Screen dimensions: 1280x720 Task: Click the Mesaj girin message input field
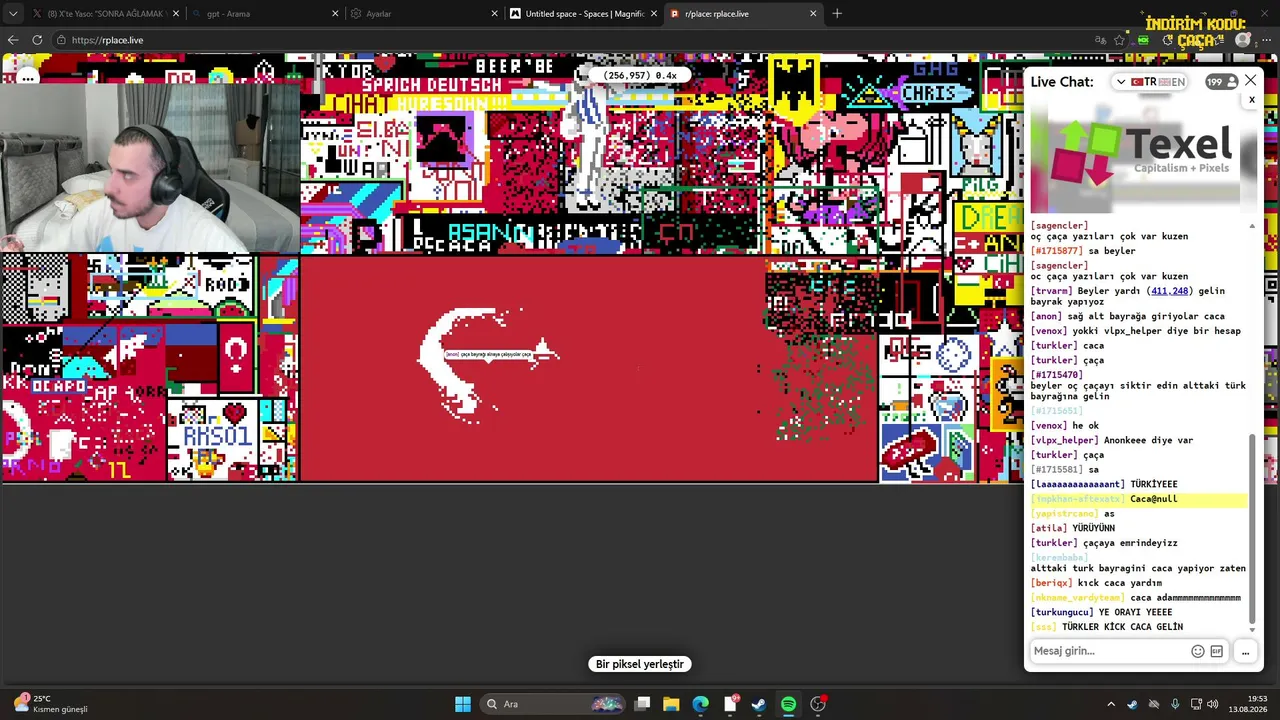1108,651
